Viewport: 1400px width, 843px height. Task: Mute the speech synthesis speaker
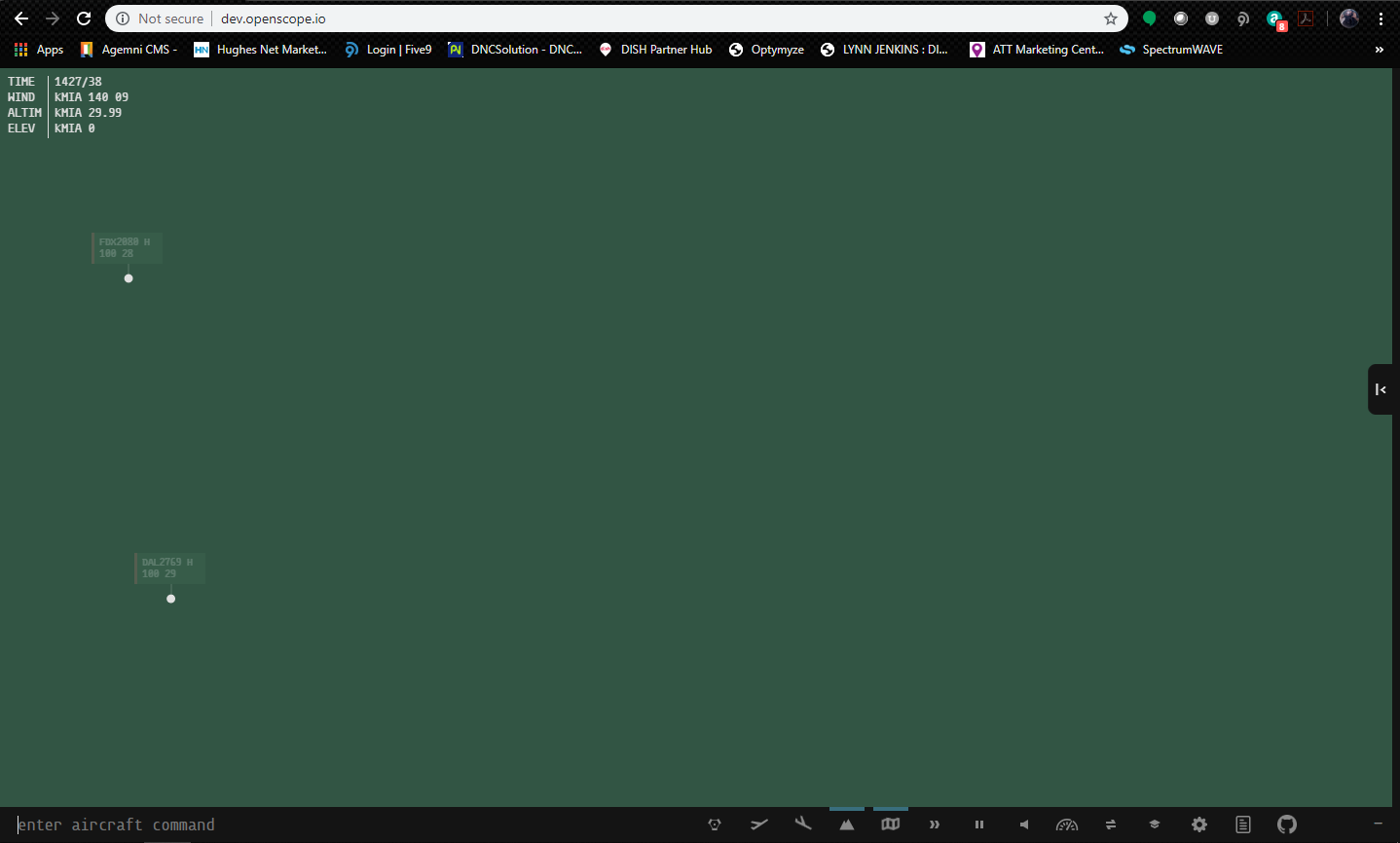point(1022,825)
